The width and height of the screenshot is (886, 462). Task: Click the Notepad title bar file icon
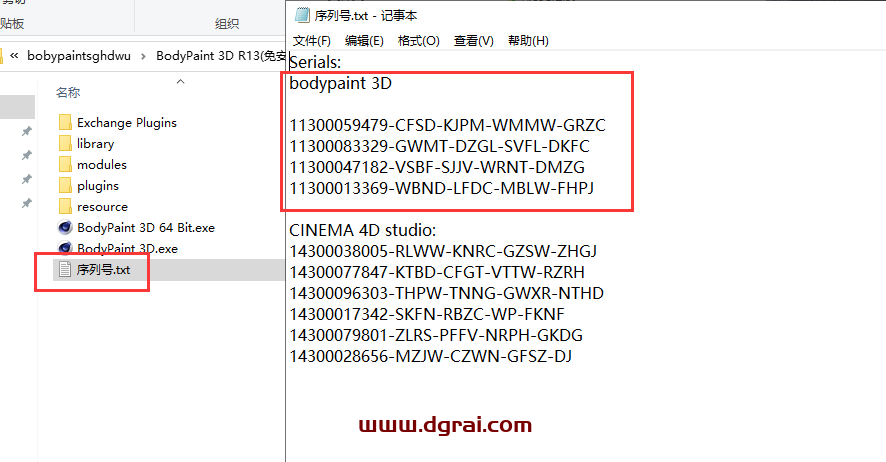click(x=302, y=15)
